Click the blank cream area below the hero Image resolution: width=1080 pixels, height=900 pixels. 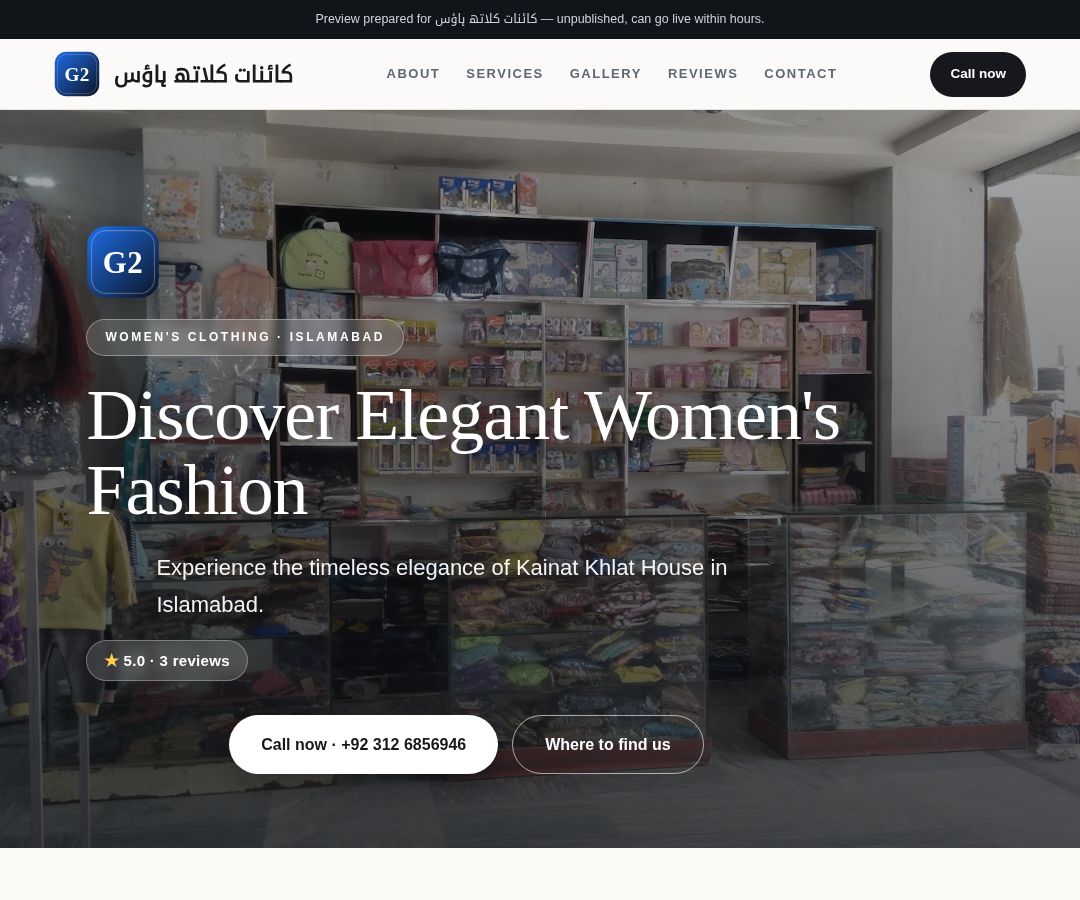(x=540, y=874)
